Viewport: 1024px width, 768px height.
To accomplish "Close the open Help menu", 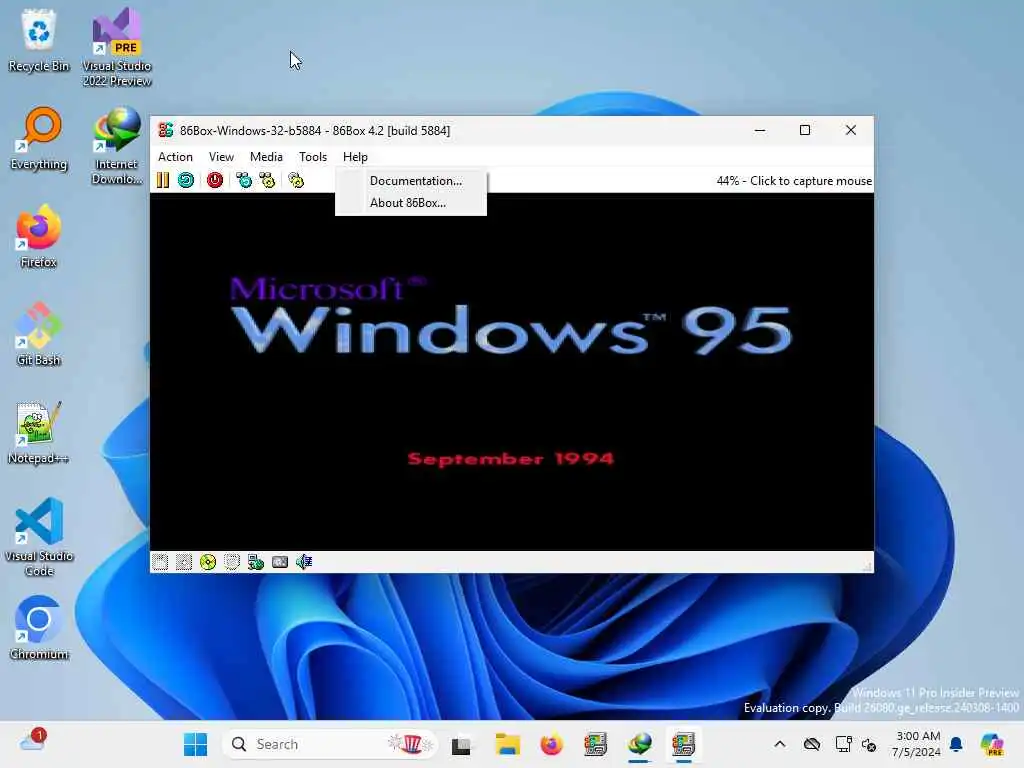I will point(355,157).
